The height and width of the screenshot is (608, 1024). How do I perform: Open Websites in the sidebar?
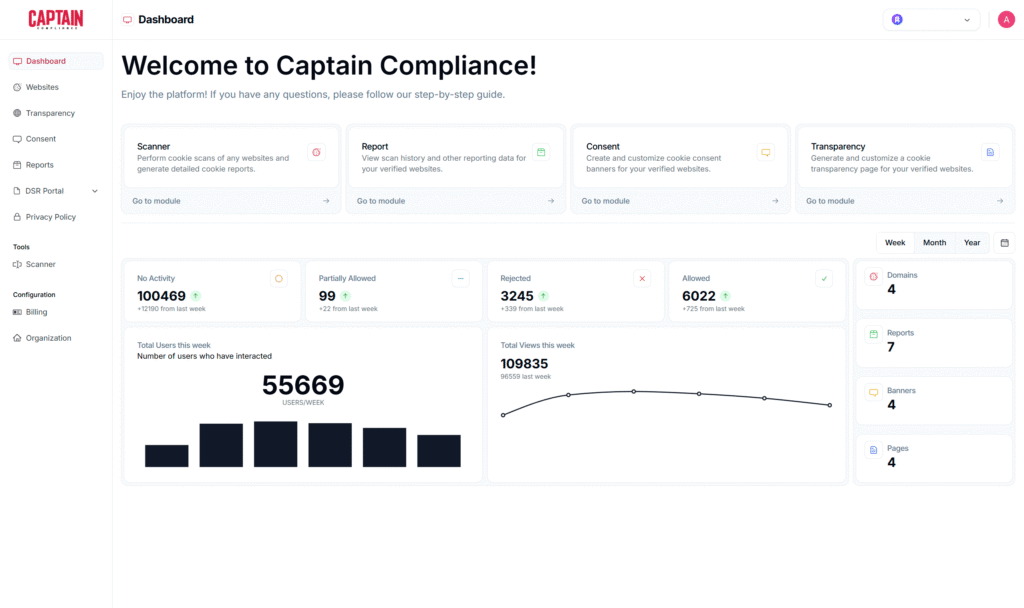[42, 87]
